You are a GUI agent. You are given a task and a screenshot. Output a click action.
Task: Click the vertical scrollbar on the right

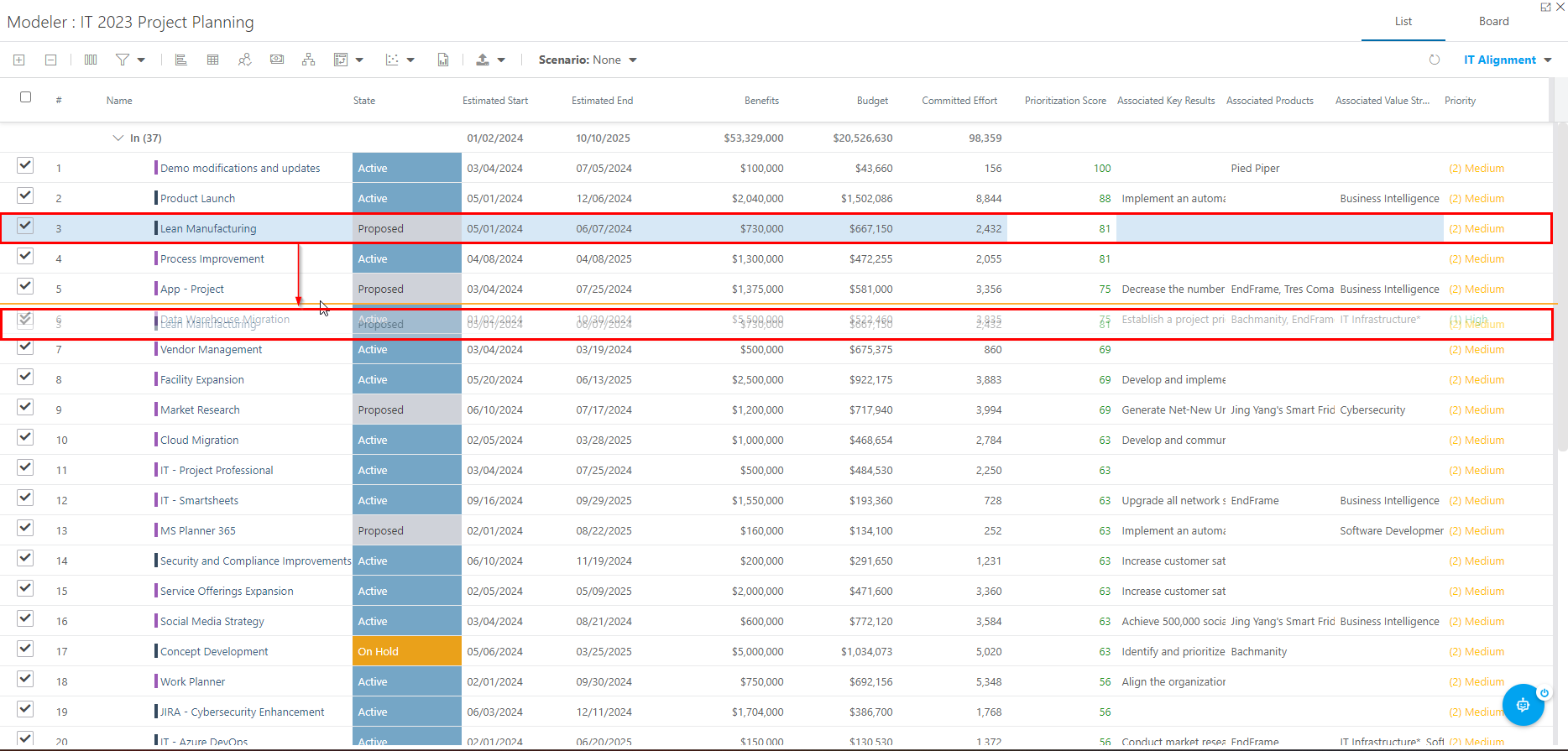click(x=1562, y=285)
